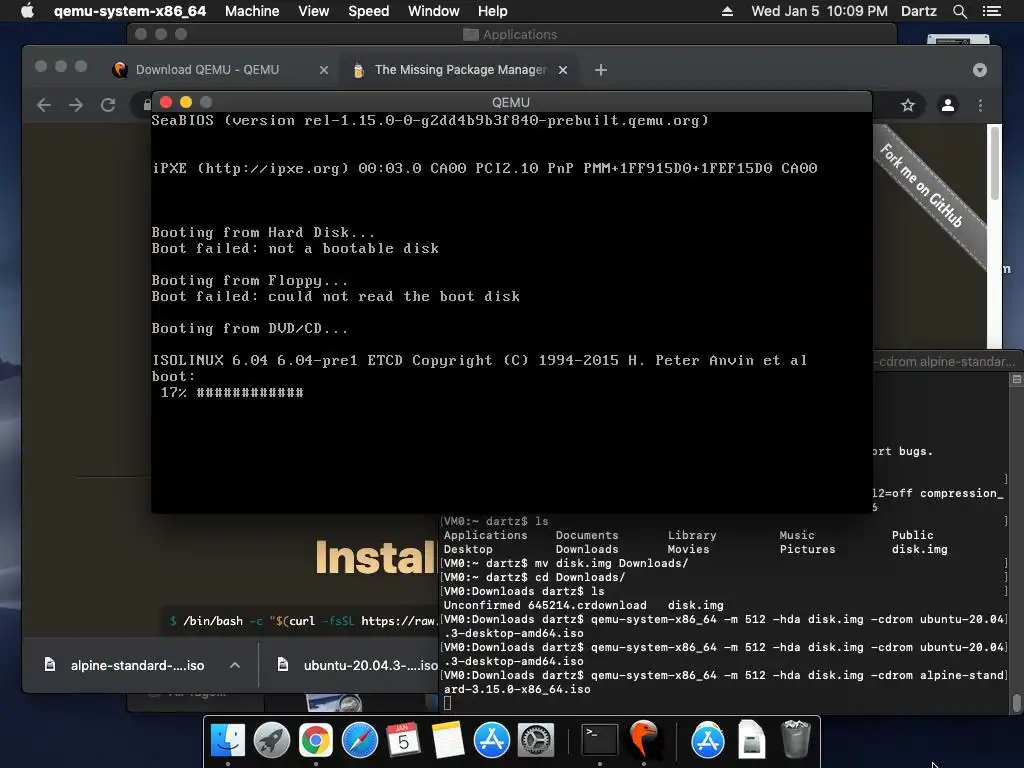Click the eject icon in menu bar
This screenshot has width=1024, height=768.
point(727,11)
